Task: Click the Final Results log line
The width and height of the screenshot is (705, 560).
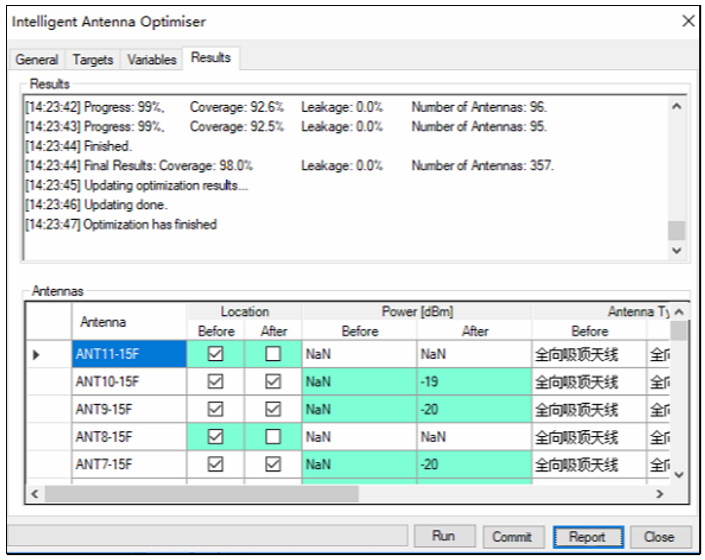Action: click(x=289, y=165)
